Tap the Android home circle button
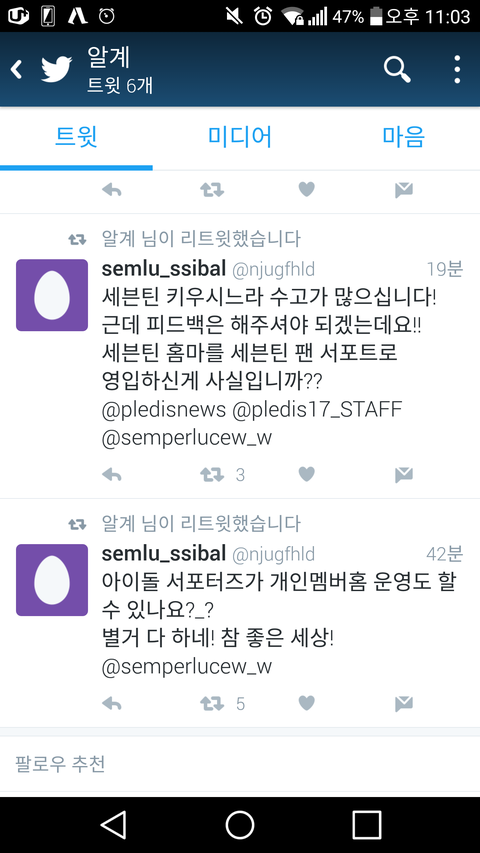The image size is (480, 853). click(240, 825)
